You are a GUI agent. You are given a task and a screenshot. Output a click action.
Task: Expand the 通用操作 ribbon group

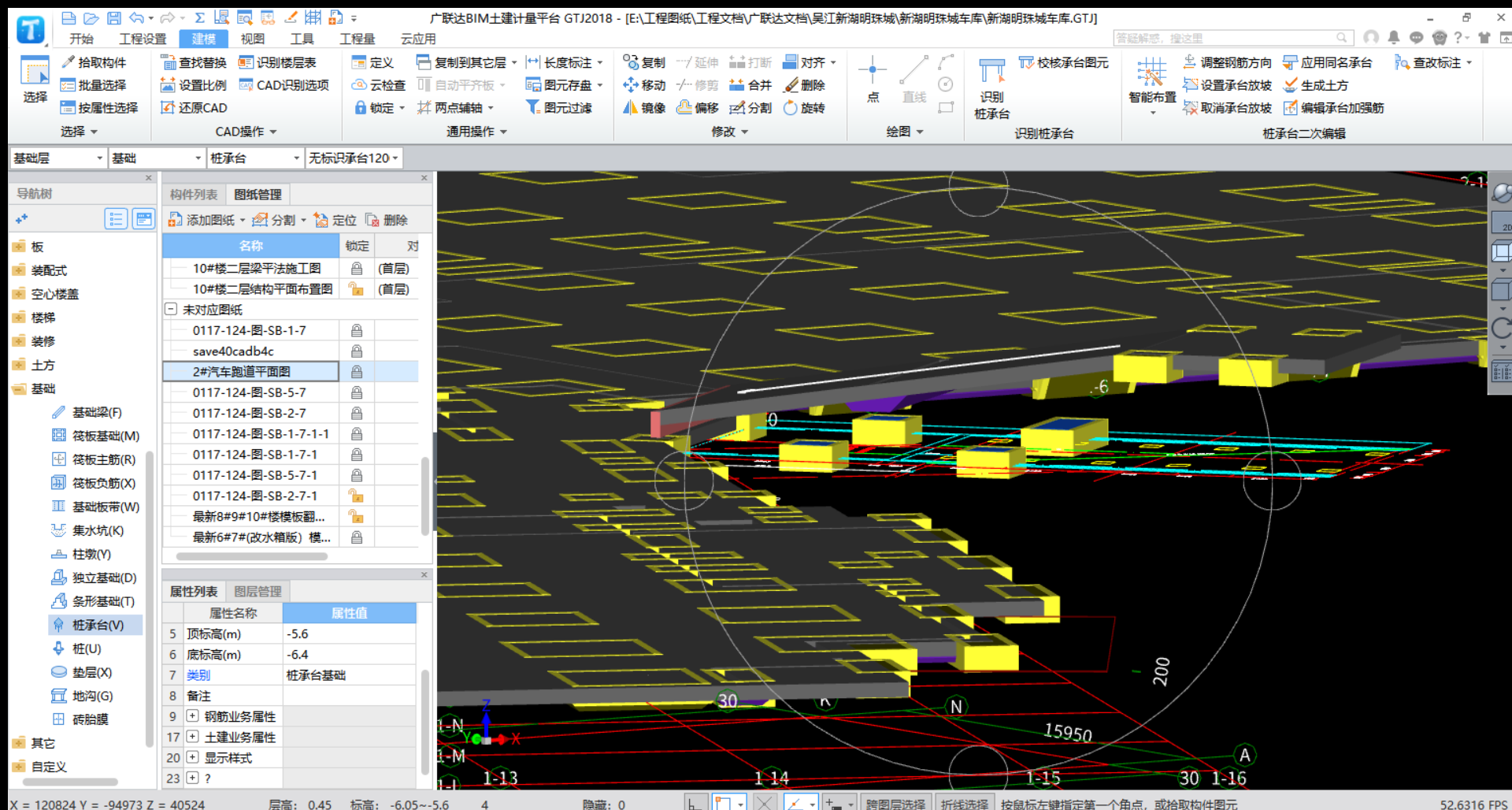(x=476, y=132)
